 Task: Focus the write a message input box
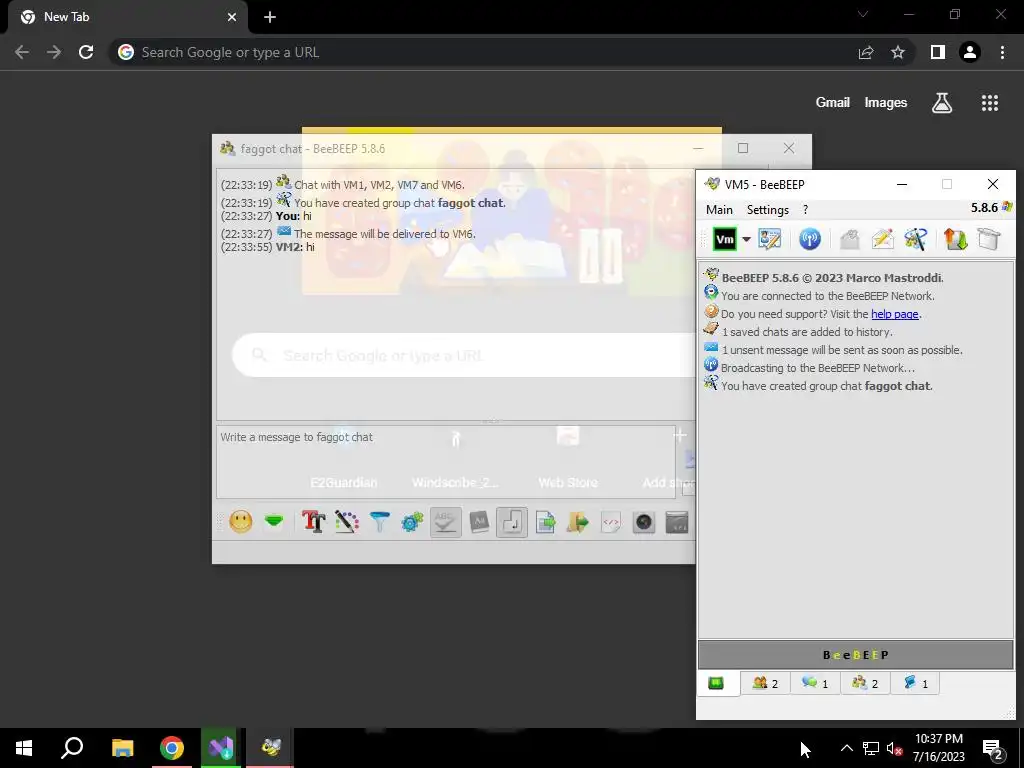(x=446, y=462)
